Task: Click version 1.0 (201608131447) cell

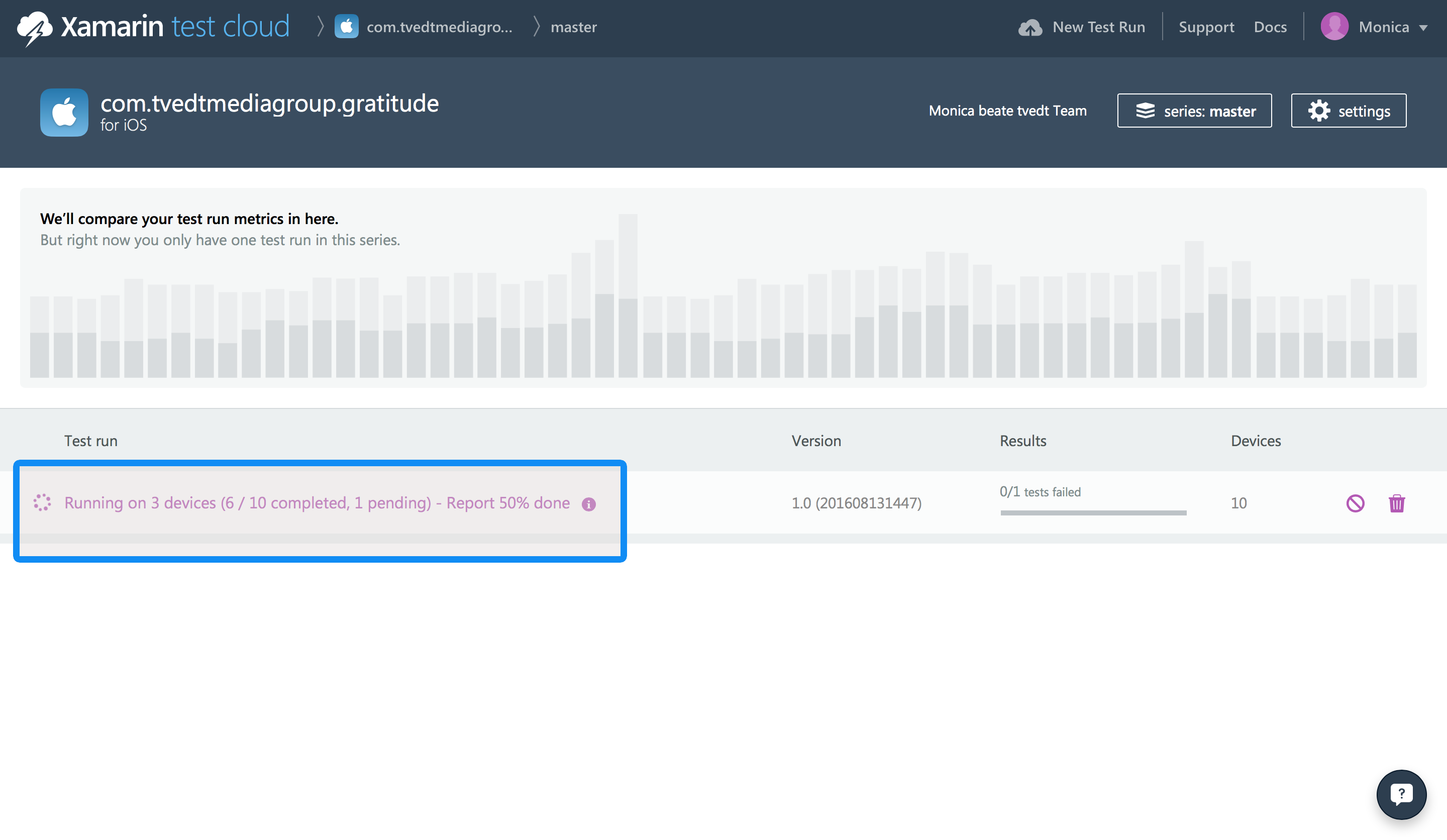Action: [857, 503]
